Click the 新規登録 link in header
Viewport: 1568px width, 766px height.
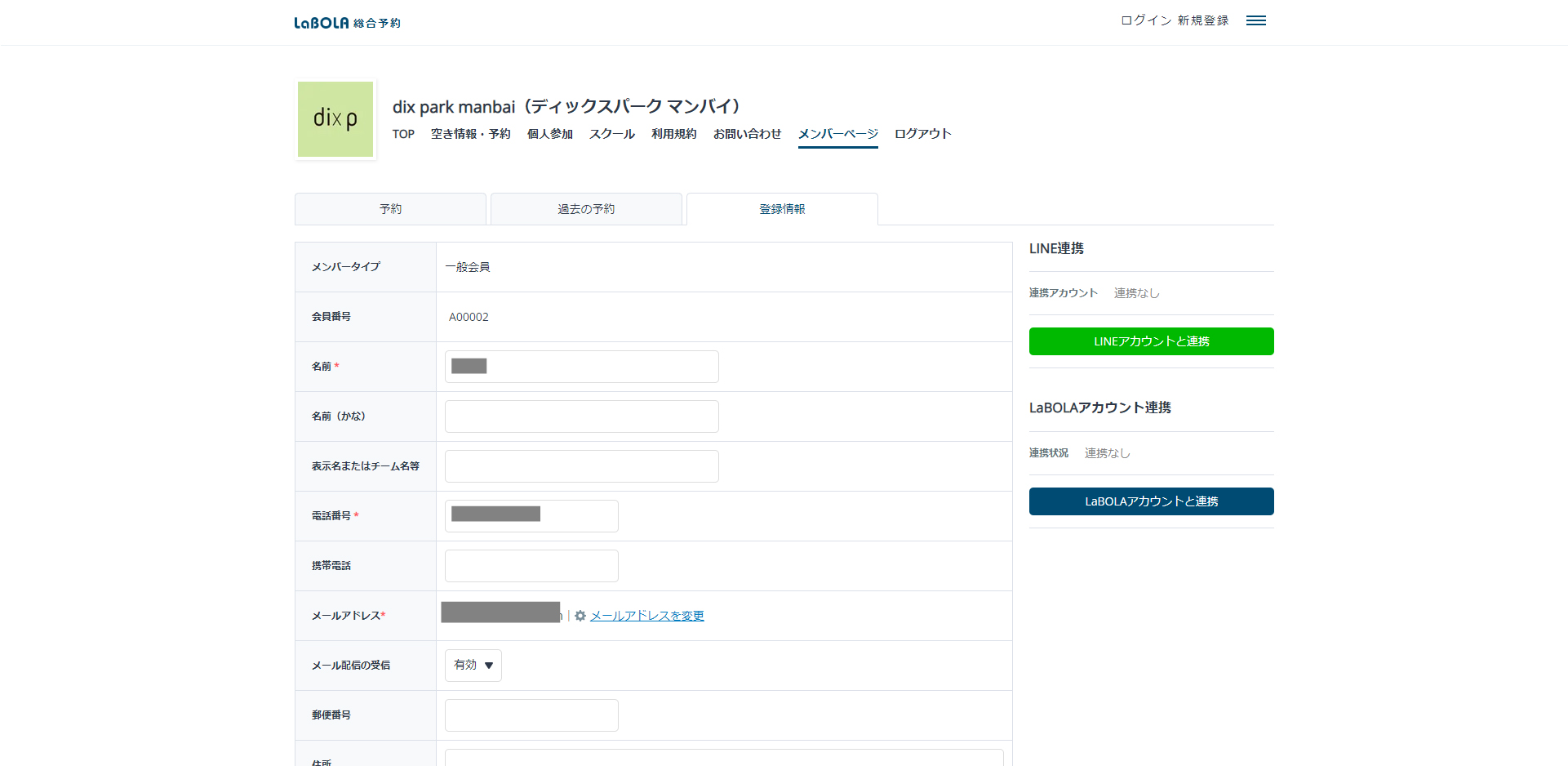(1202, 20)
